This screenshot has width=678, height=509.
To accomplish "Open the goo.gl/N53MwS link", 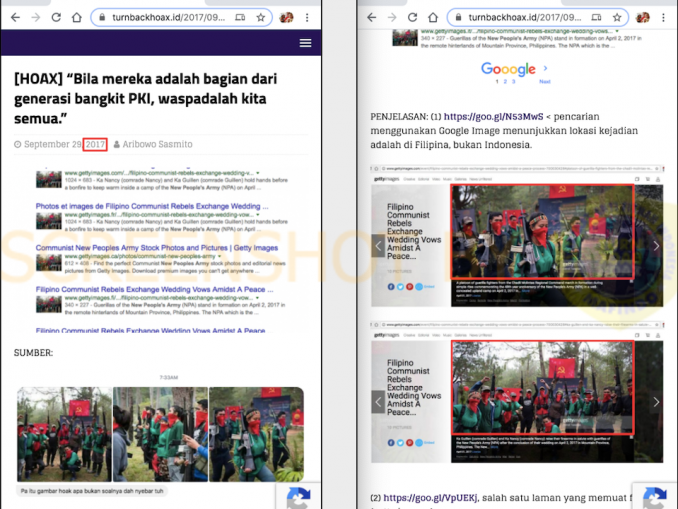I will point(493,116).
